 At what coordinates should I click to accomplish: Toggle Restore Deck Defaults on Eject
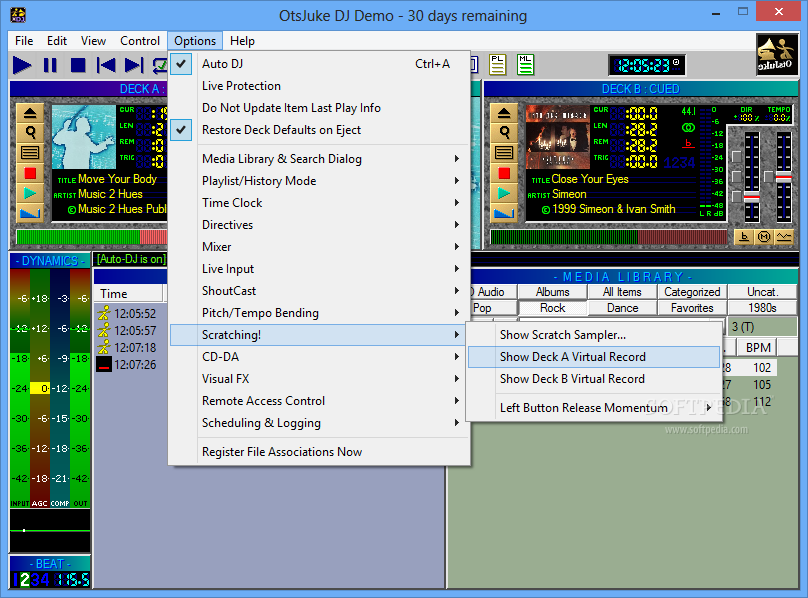click(319, 130)
